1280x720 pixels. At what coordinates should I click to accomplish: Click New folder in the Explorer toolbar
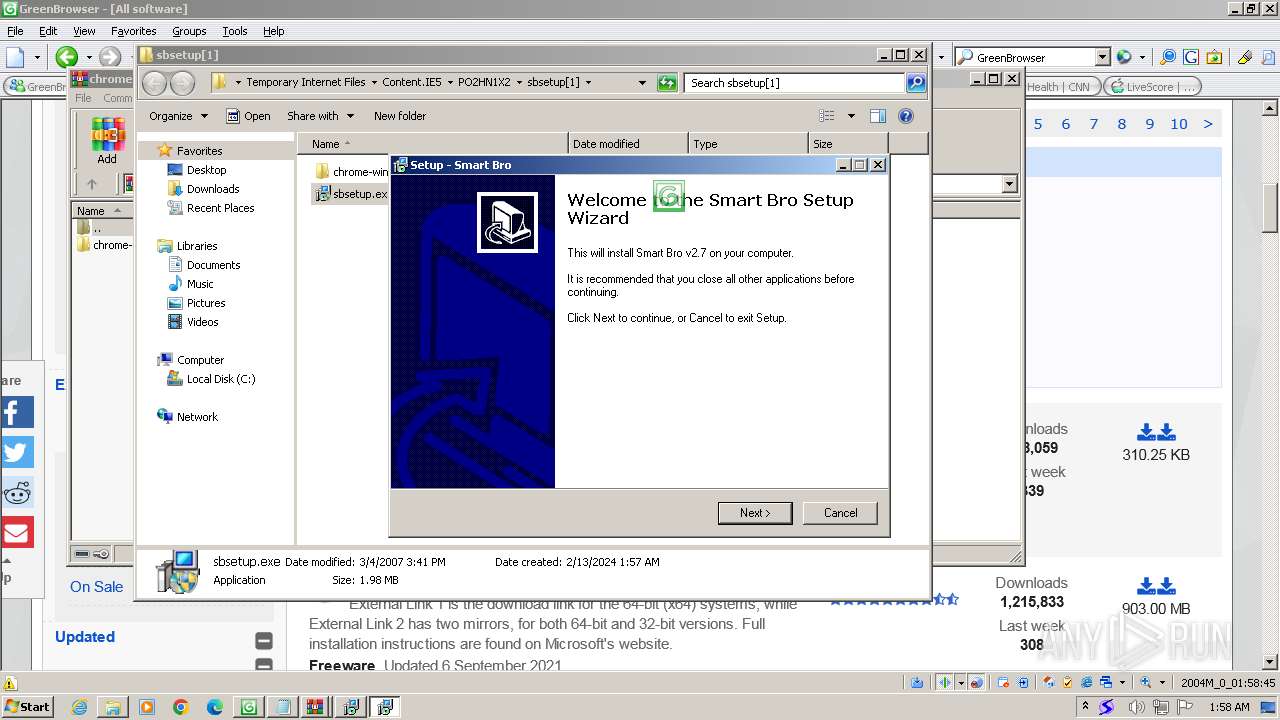coord(400,116)
